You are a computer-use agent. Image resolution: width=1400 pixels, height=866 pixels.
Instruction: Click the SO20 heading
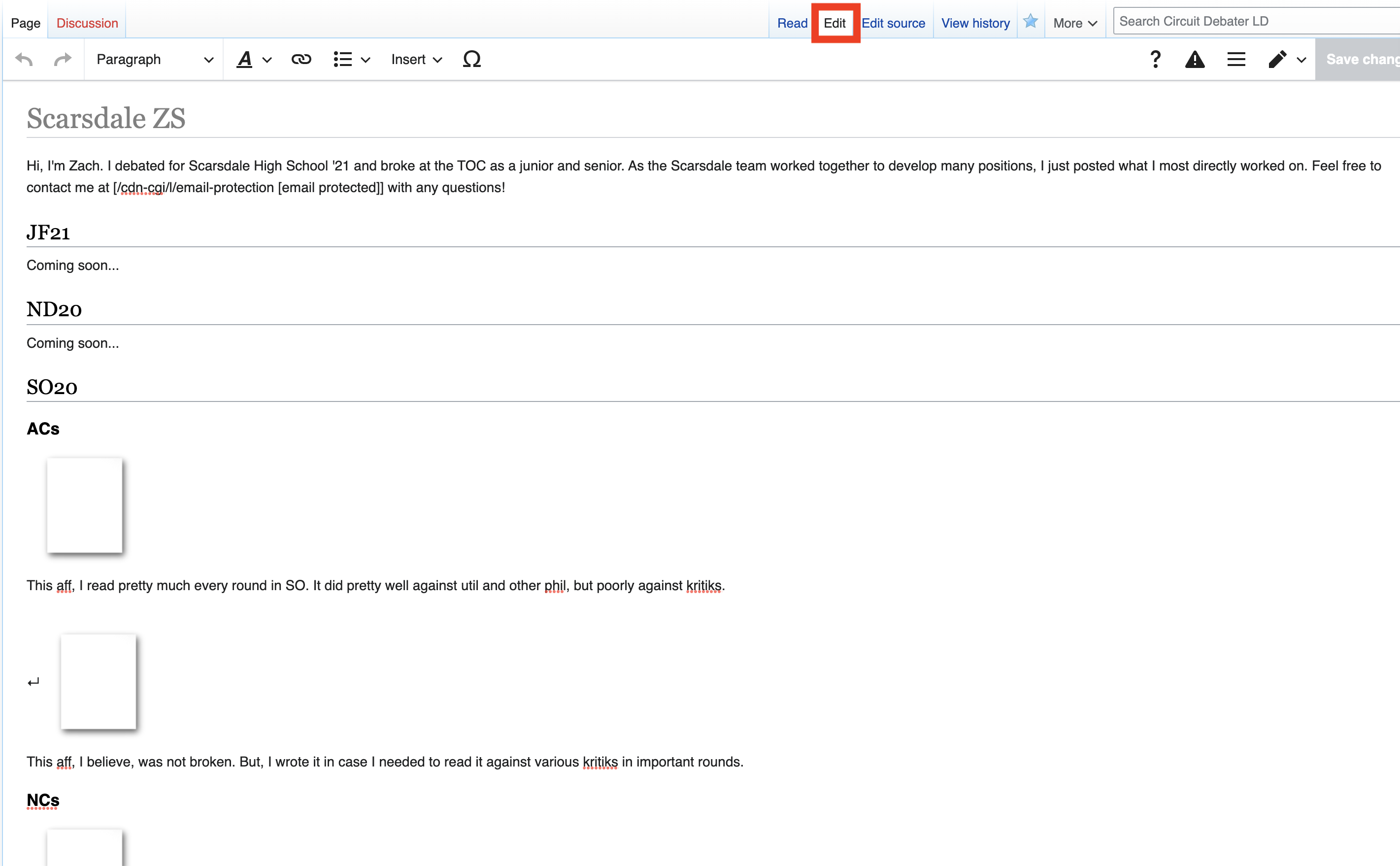coord(52,387)
